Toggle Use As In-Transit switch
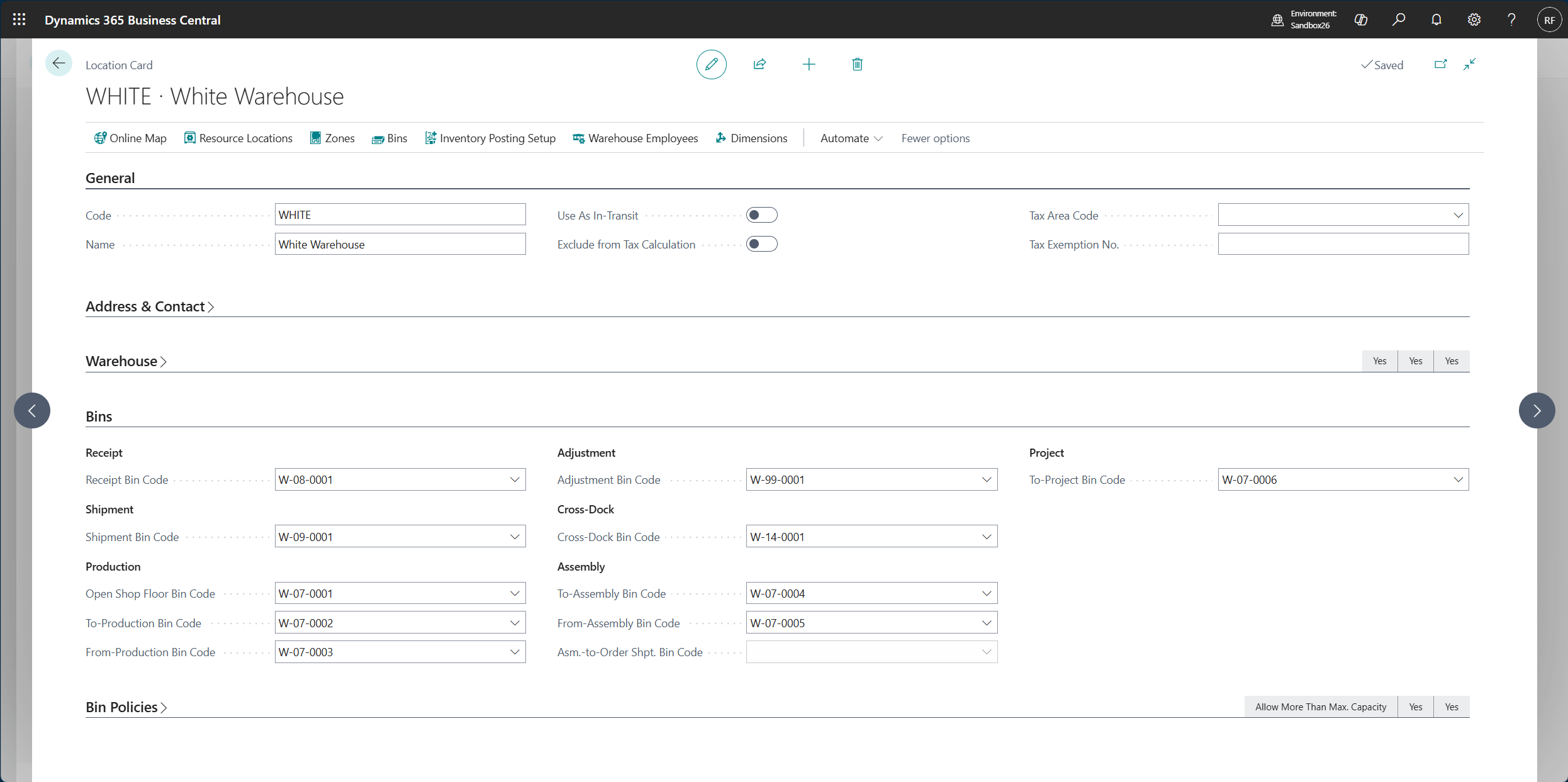The width and height of the screenshot is (1568, 782). (761, 215)
